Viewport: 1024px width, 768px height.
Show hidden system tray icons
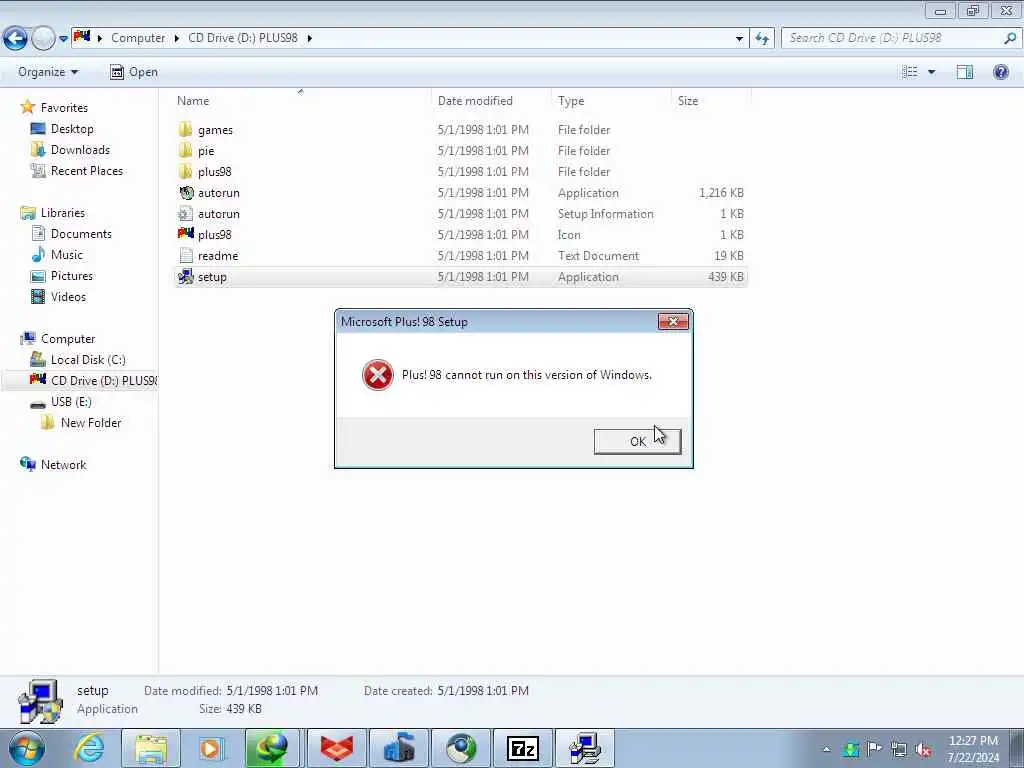coord(827,749)
